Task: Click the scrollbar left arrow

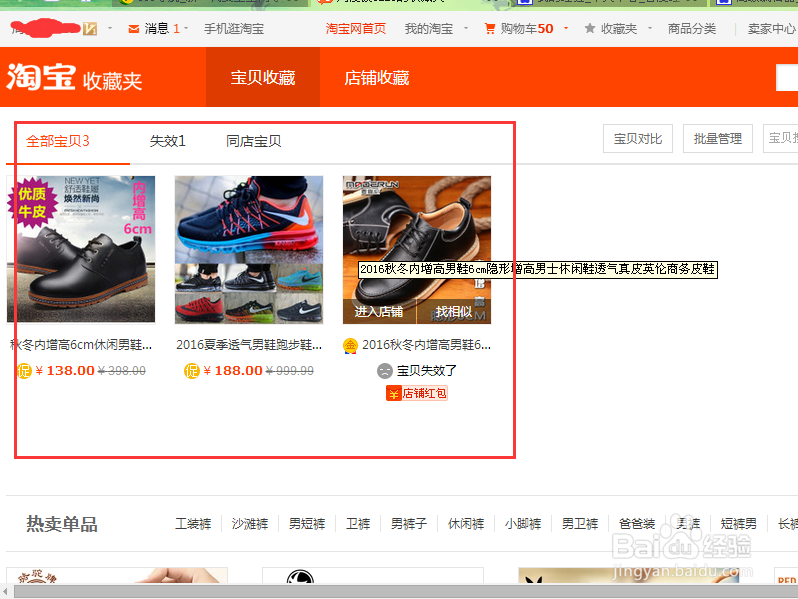Action: click(x=6, y=592)
